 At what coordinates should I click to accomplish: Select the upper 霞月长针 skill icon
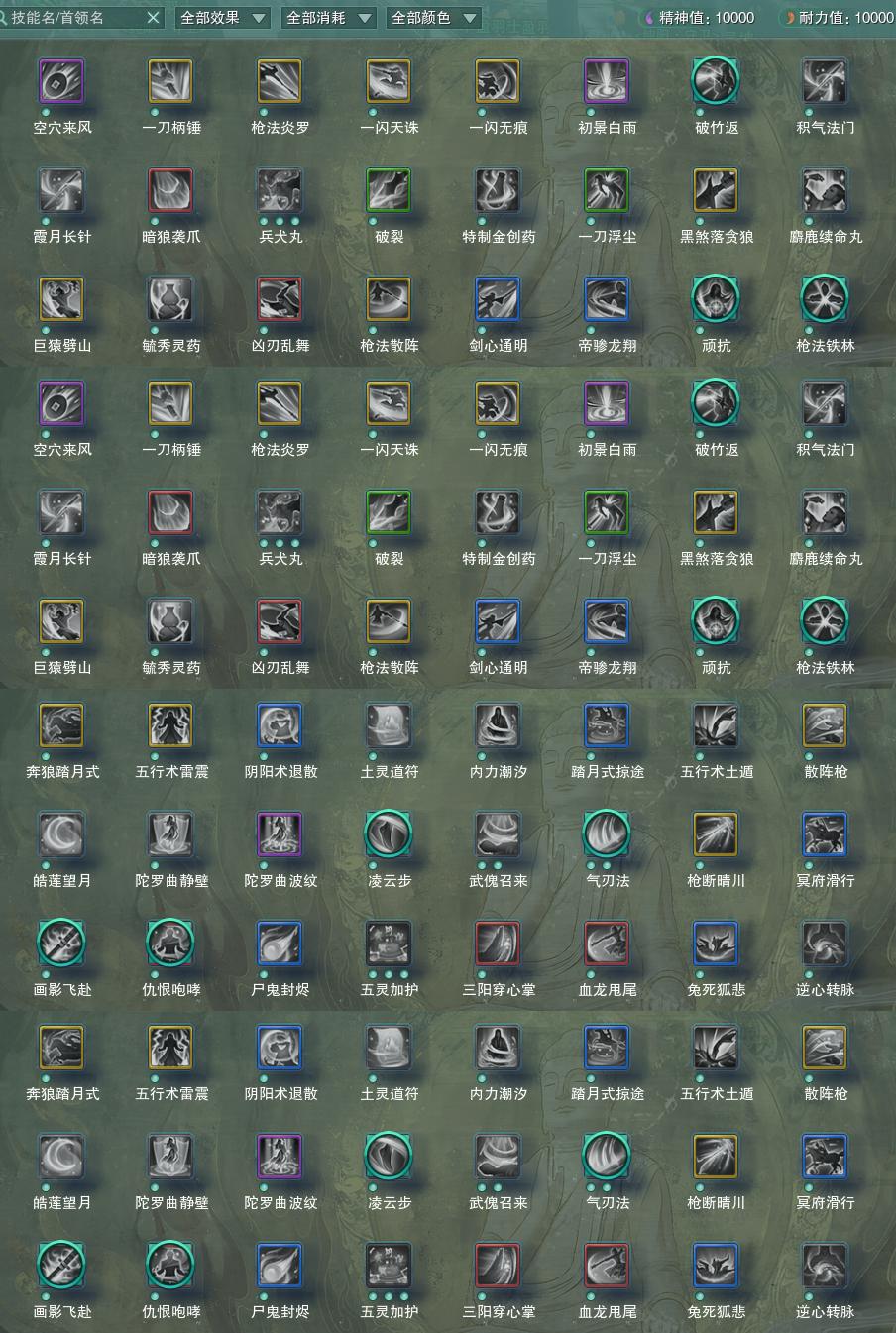click(x=61, y=190)
